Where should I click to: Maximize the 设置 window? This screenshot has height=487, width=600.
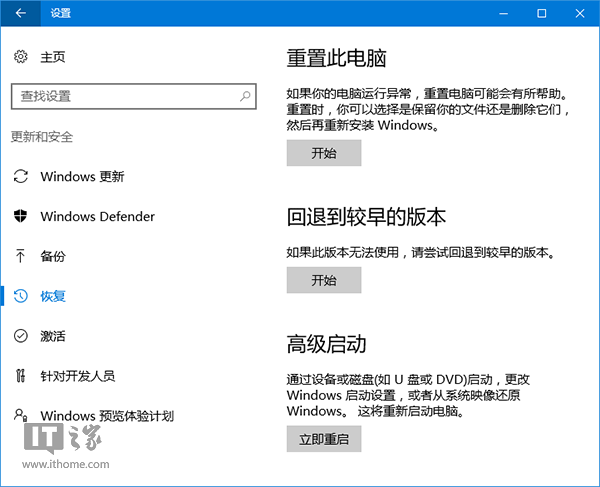tap(541, 13)
